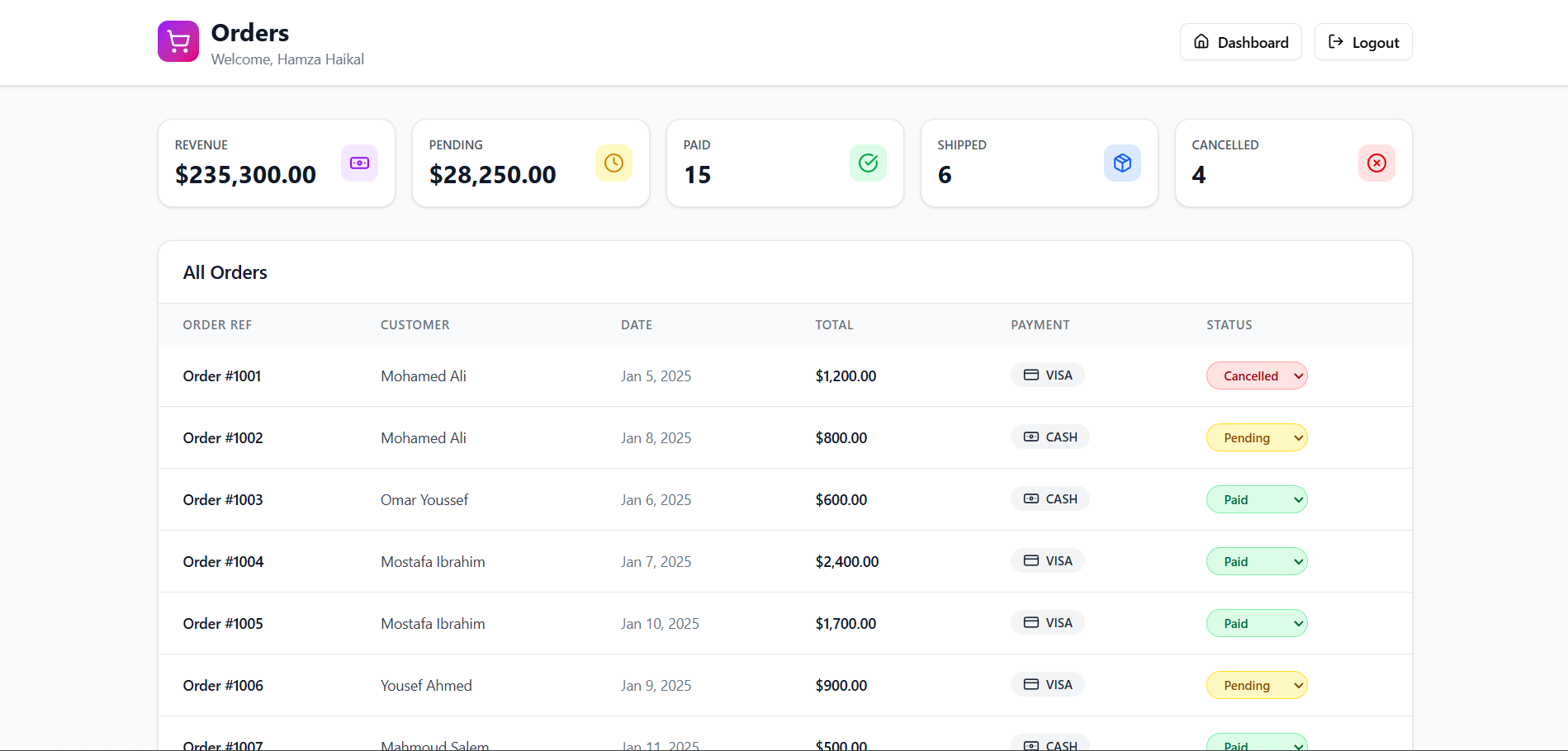Click the banknote icon on the REVENUE card
Viewport: 1568px width, 751px height.
tap(359, 163)
